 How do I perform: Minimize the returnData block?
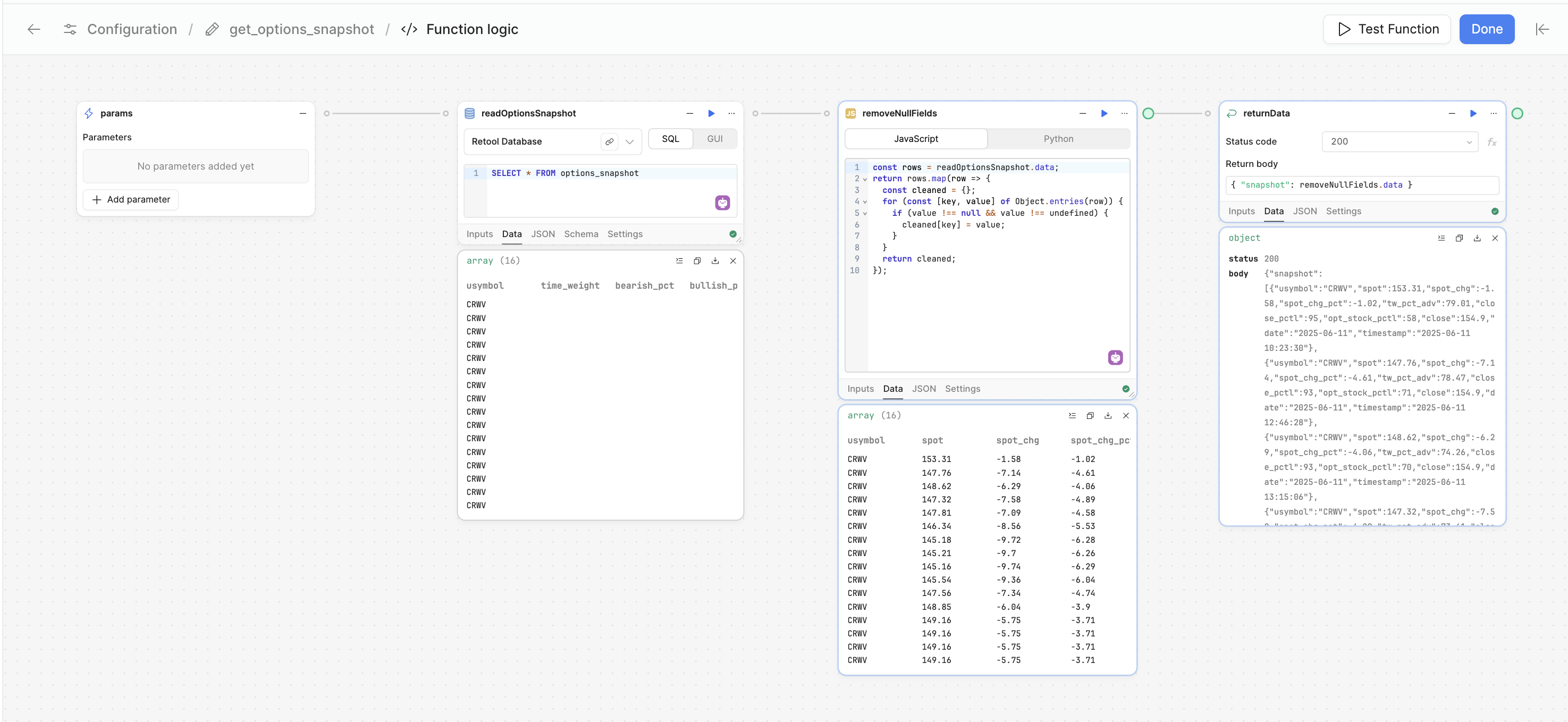(1451, 113)
